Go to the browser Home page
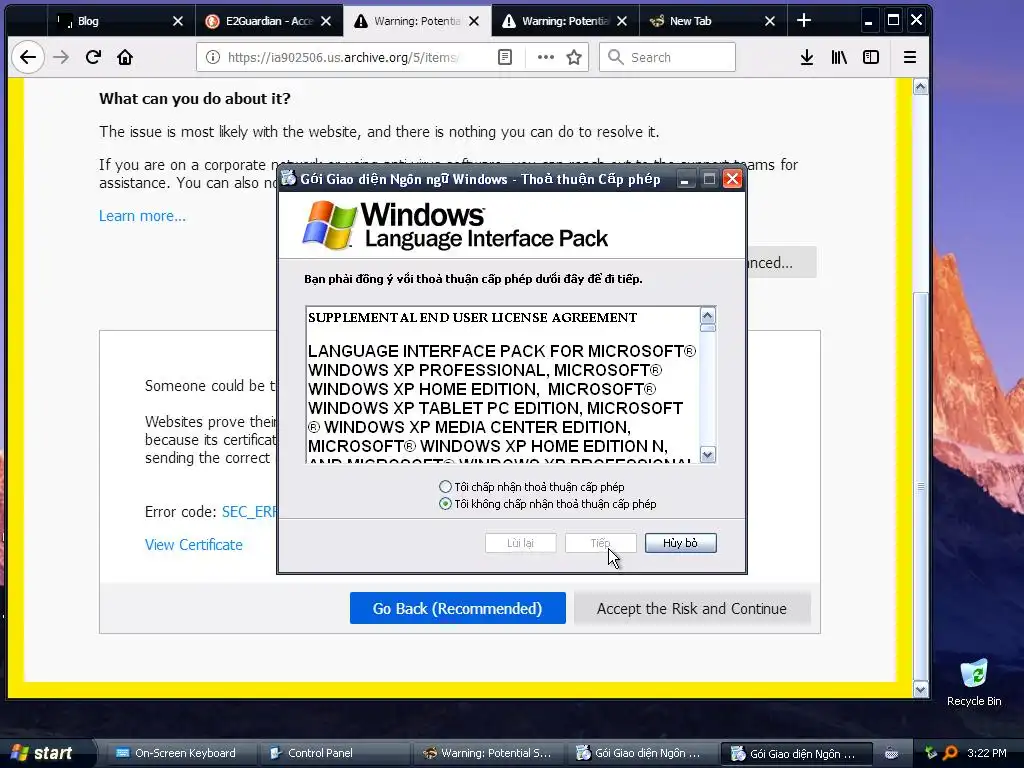1024x768 pixels. [x=125, y=57]
